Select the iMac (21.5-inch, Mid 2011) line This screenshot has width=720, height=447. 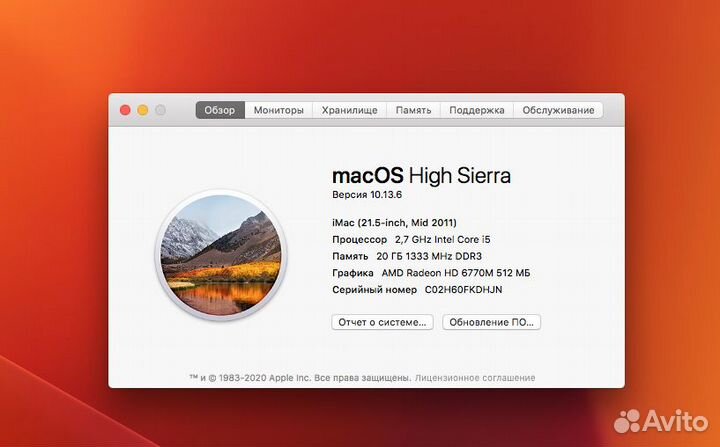point(394,223)
